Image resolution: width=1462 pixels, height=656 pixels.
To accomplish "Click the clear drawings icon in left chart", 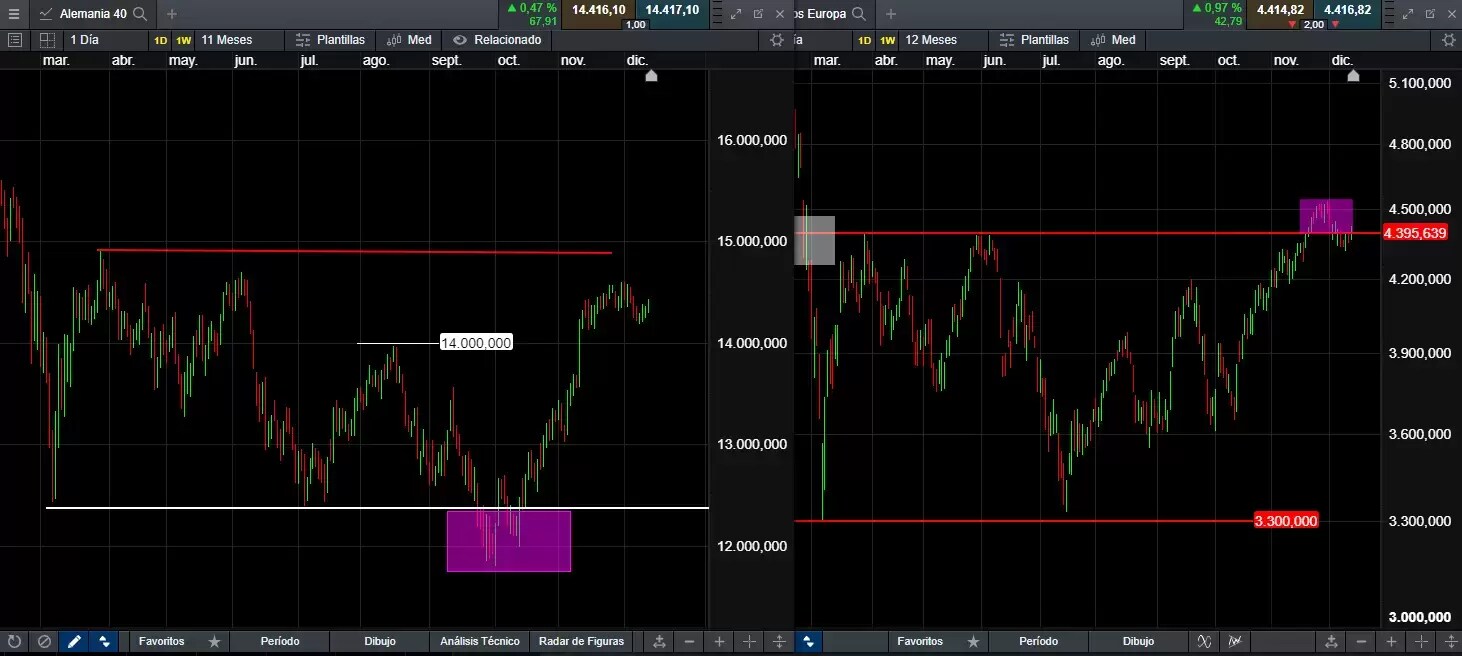I will point(44,641).
